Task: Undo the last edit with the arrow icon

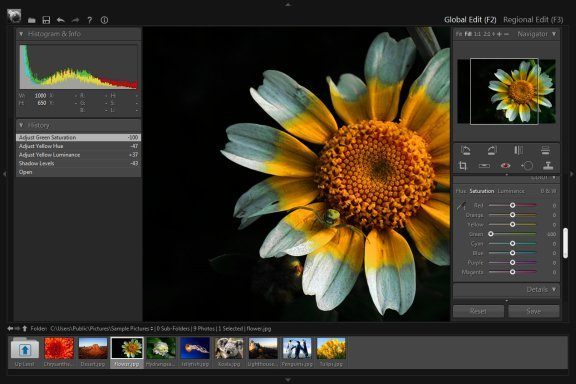Action: coord(61,20)
